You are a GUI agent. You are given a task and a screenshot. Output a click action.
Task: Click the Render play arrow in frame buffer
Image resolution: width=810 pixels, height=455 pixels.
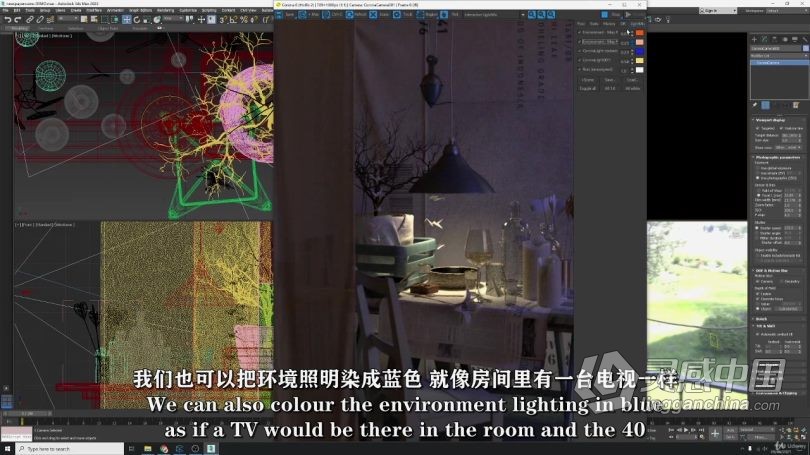(628, 14)
